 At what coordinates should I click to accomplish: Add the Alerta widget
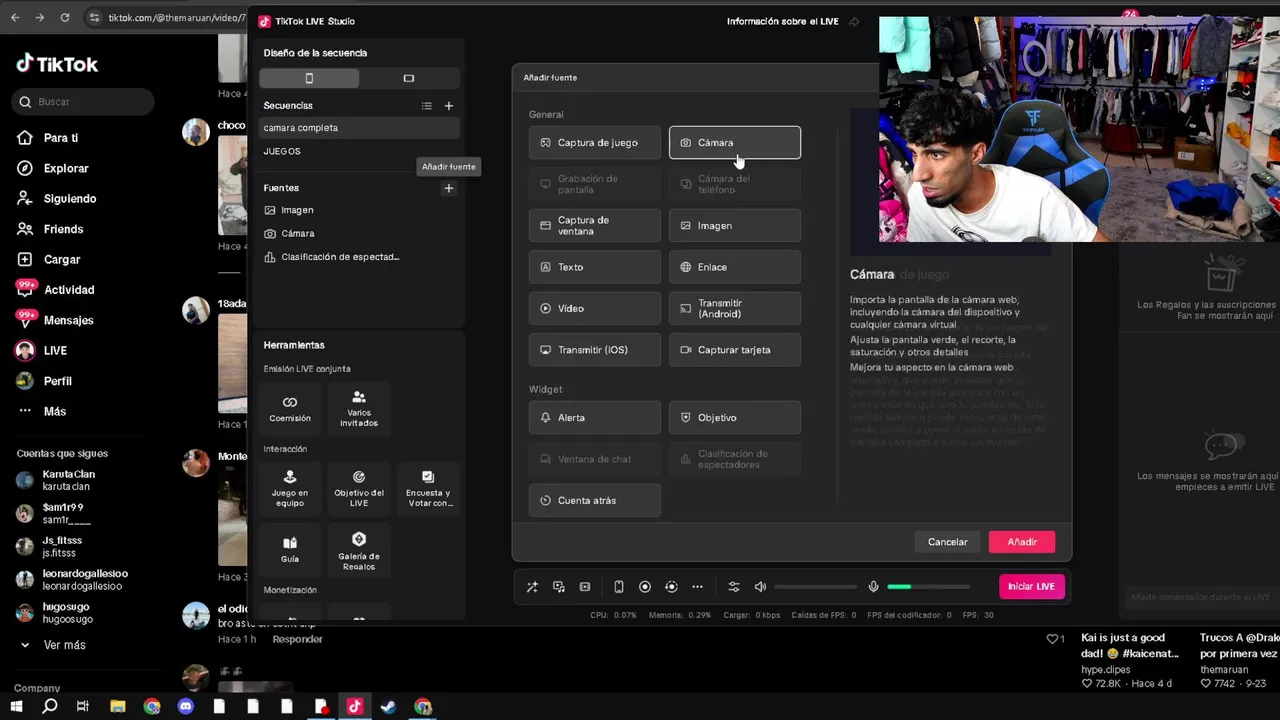point(595,418)
